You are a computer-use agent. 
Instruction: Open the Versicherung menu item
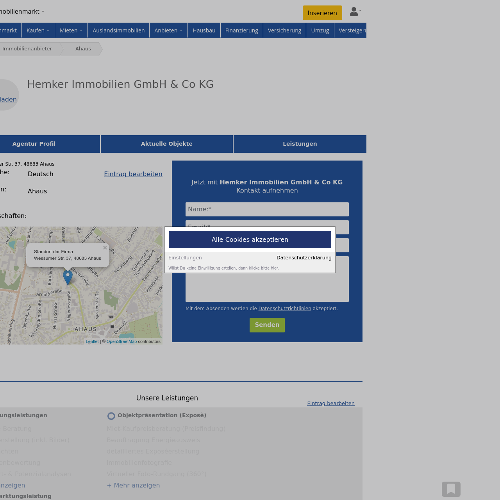point(284,30)
